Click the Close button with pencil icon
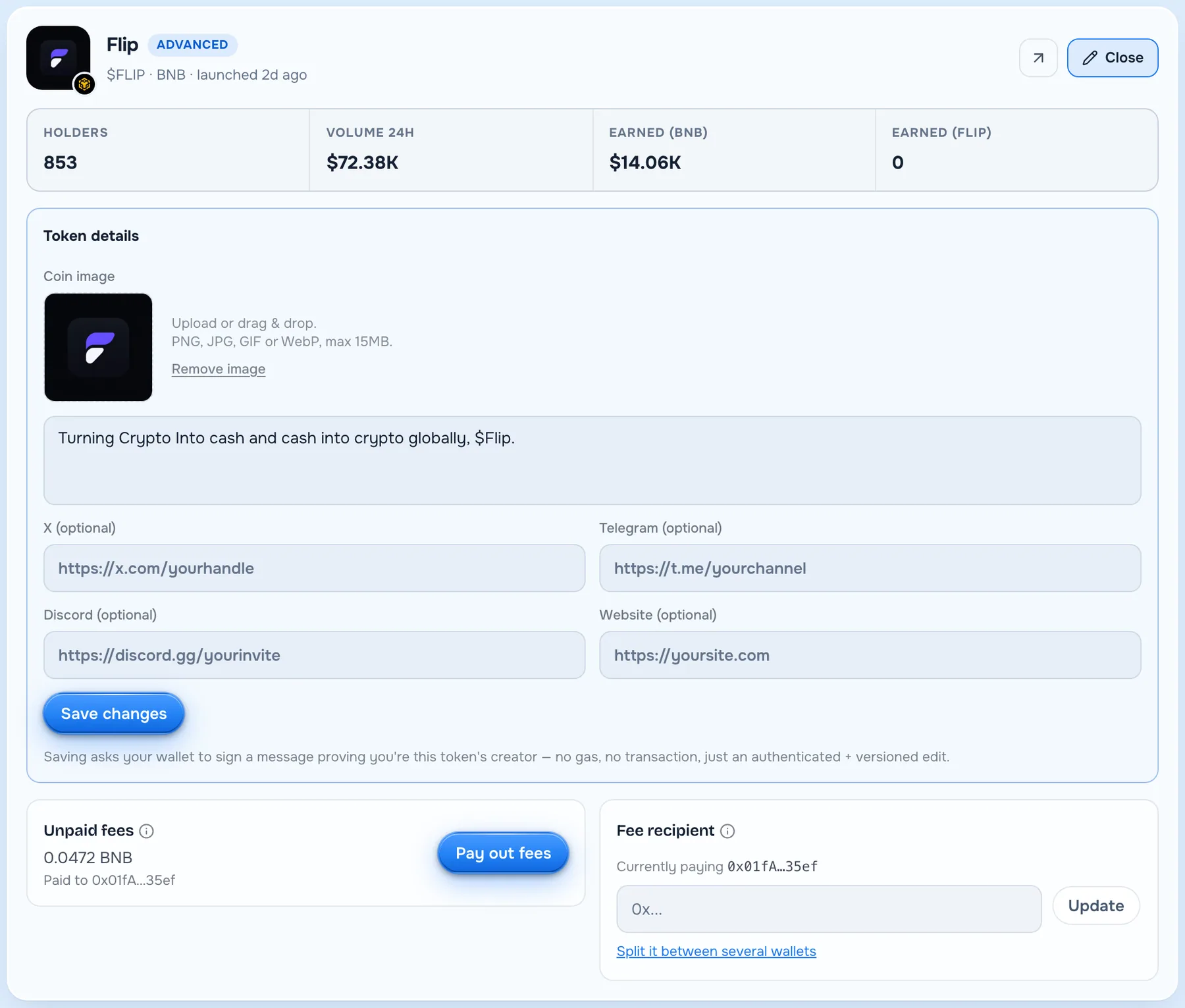This screenshot has height=1008, width=1185. [1113, 58]
